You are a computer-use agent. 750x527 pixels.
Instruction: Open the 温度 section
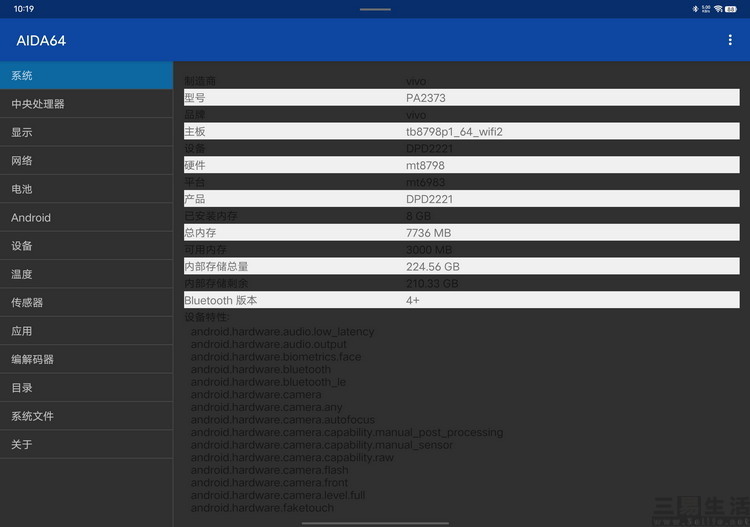point(86,274)
